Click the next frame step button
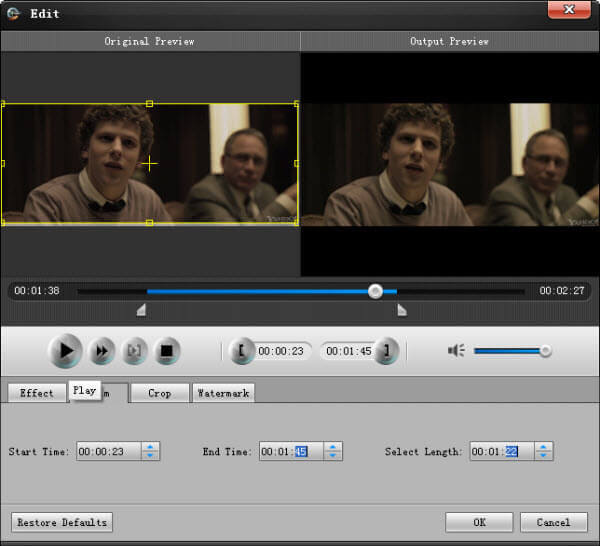The image size is (600, 546). 134,350
